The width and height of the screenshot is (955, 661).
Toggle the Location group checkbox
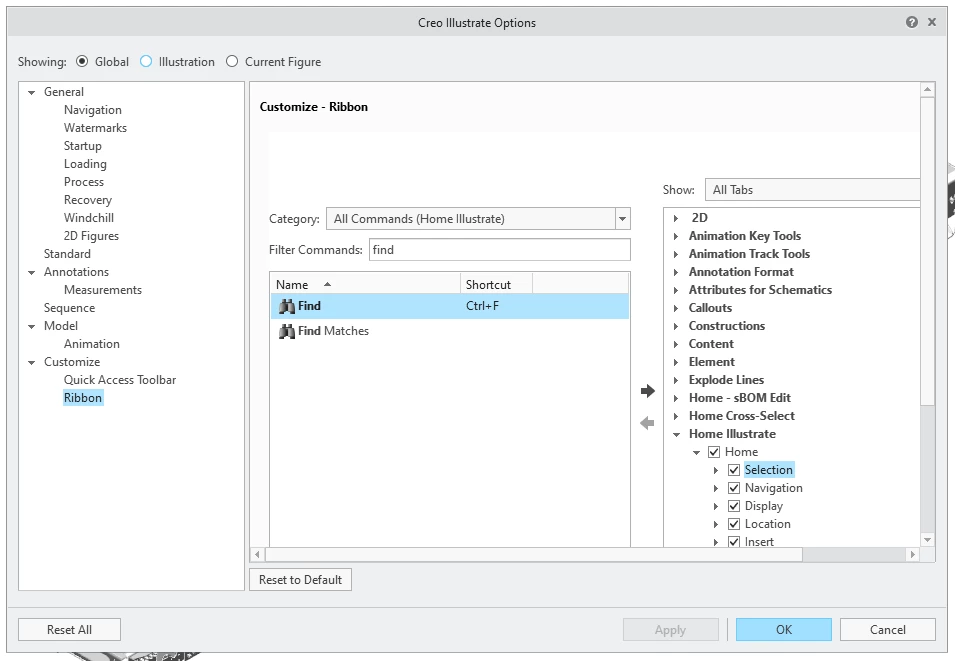734,524
